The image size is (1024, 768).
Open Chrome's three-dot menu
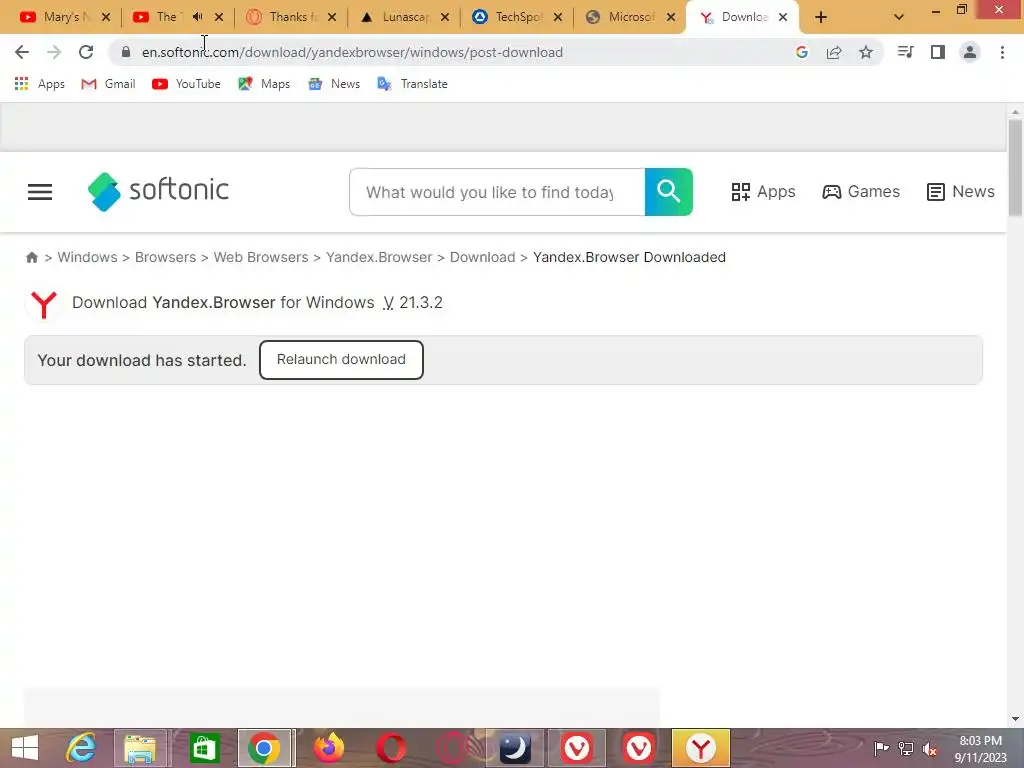[1002, 52]
